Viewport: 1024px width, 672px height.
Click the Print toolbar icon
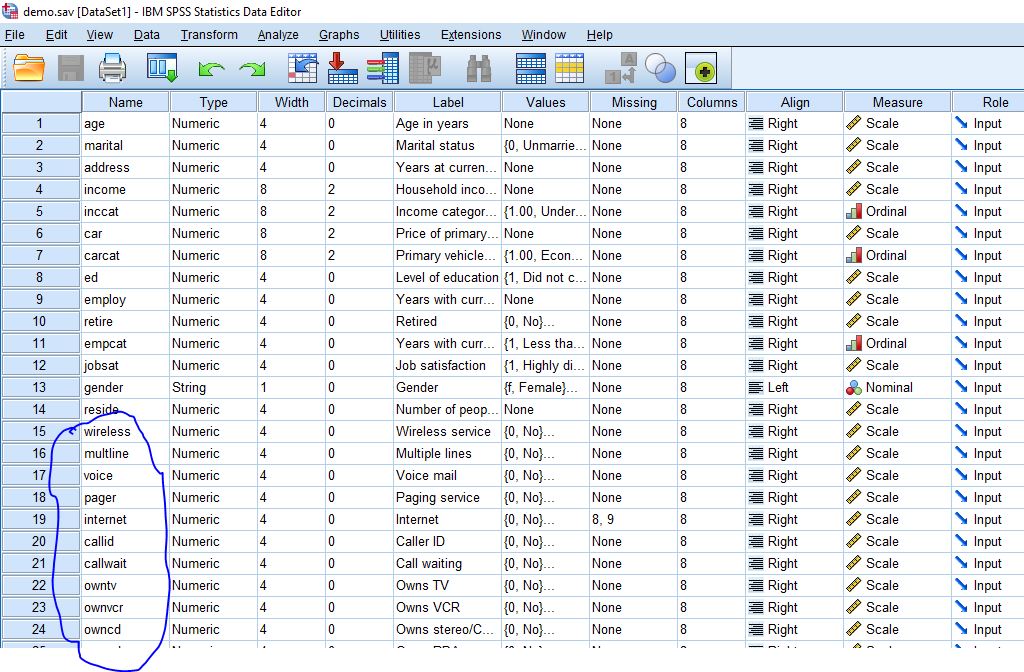tap(112, 68)
